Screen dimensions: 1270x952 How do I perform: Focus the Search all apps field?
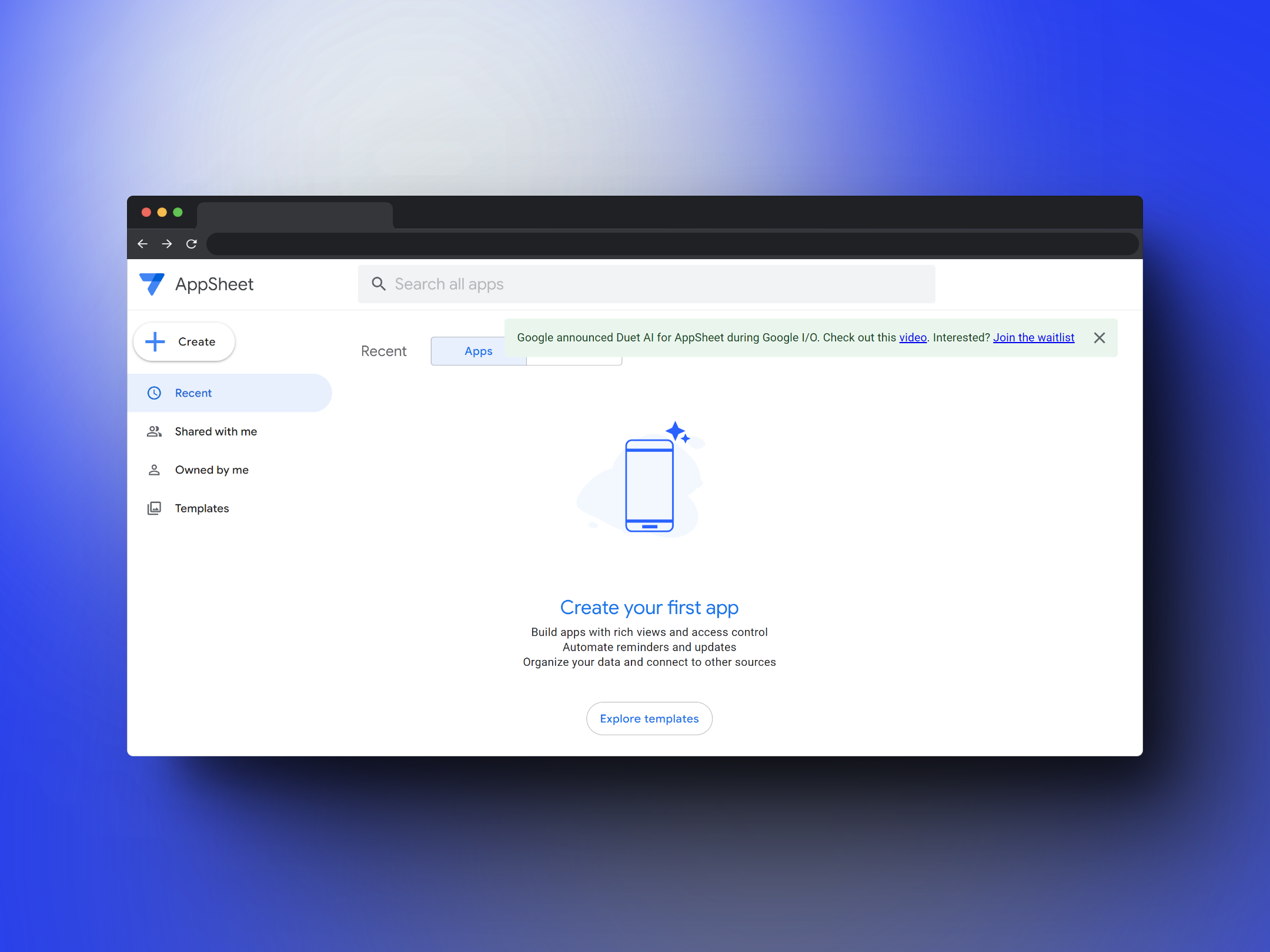(646, 284)
